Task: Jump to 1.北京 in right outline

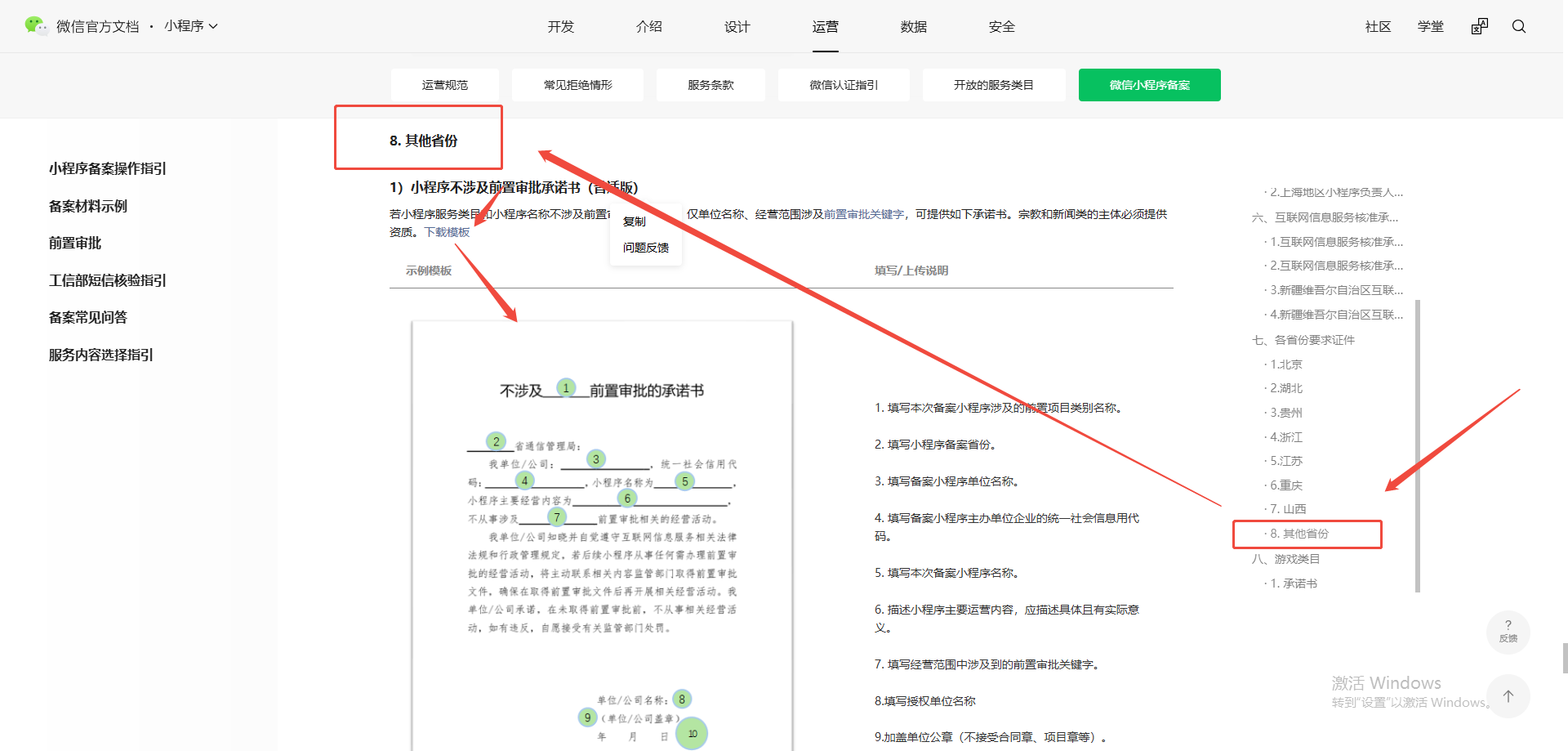Action: coord(1286,364)
